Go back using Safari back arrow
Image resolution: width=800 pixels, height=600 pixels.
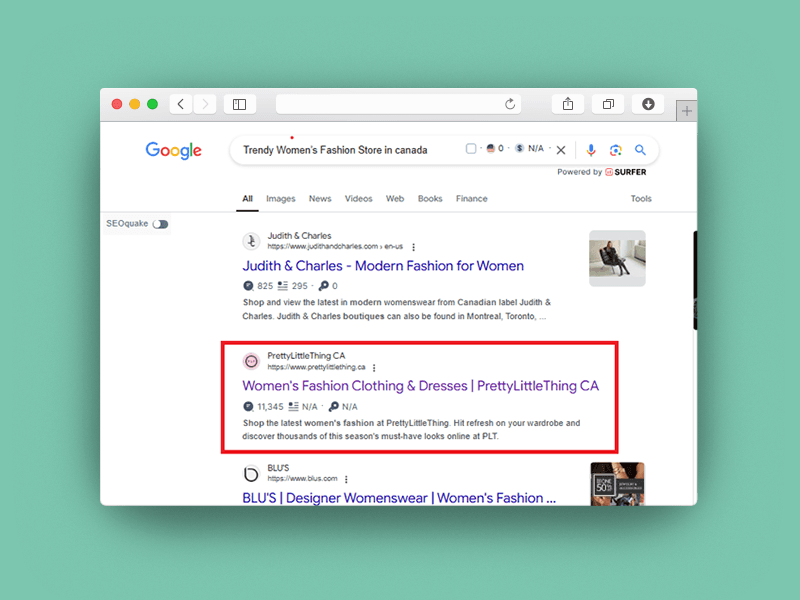coord(181,104)
